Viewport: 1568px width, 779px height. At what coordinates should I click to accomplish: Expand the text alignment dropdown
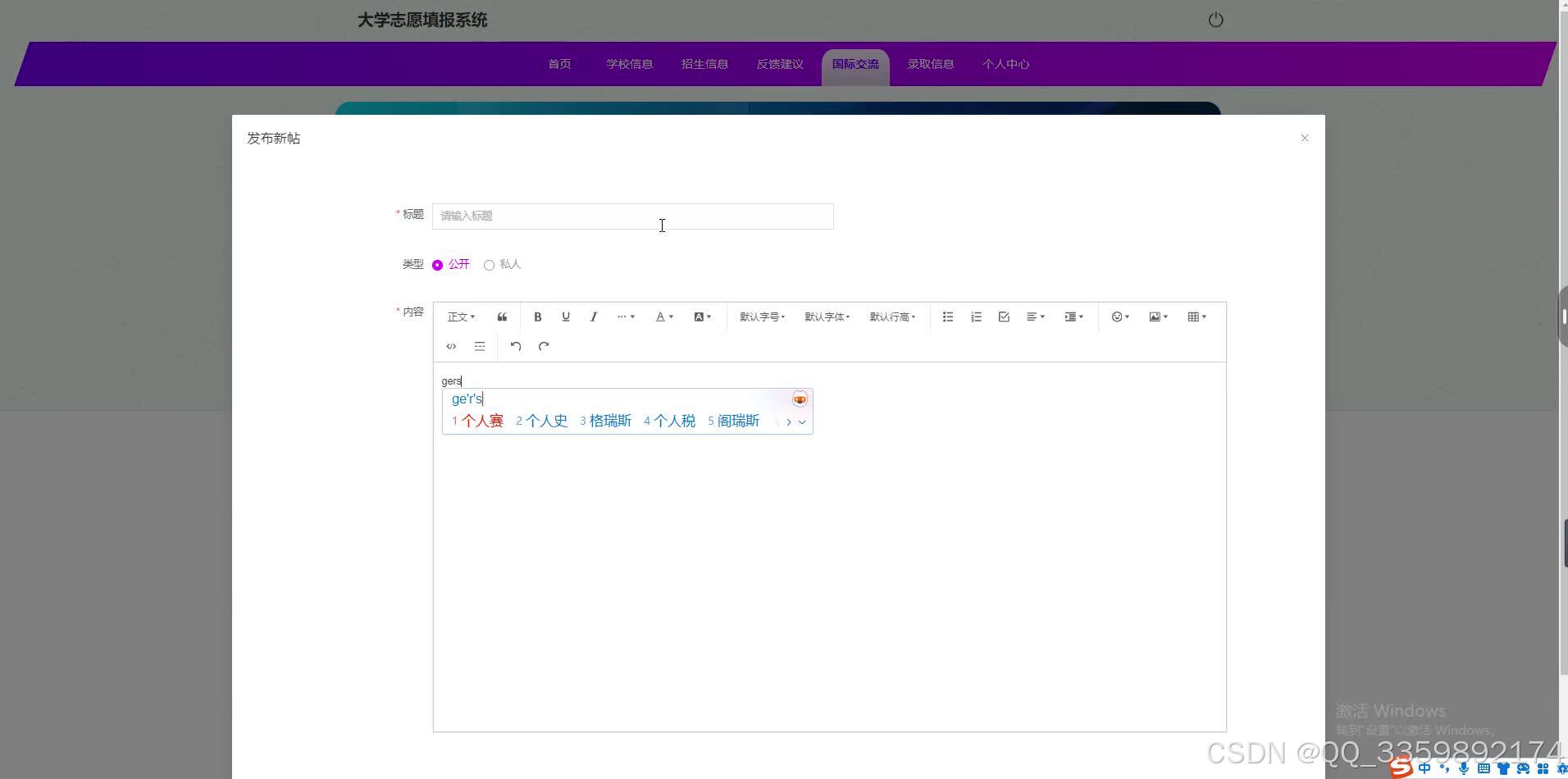click(1036, 317)
